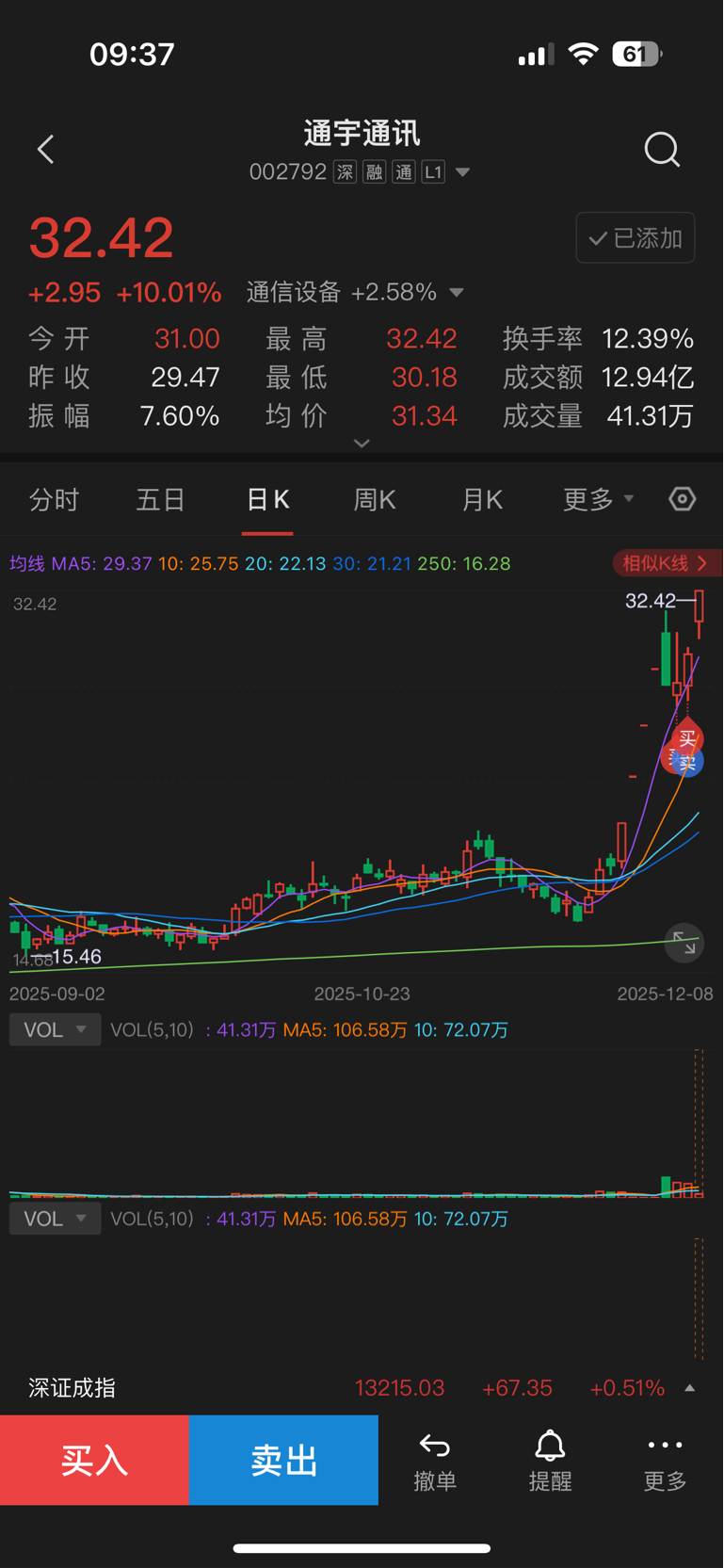Viewport: 724px width, 1568px height.
Task: Tap the L1 level tag
Action: click(x=433, y=172)
